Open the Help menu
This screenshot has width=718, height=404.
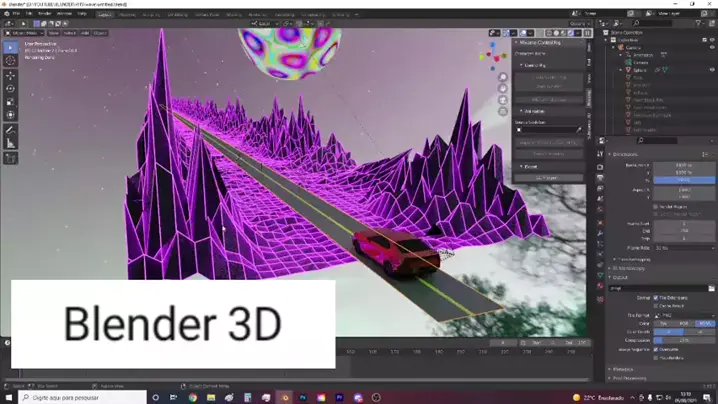(x=82, y=14)
